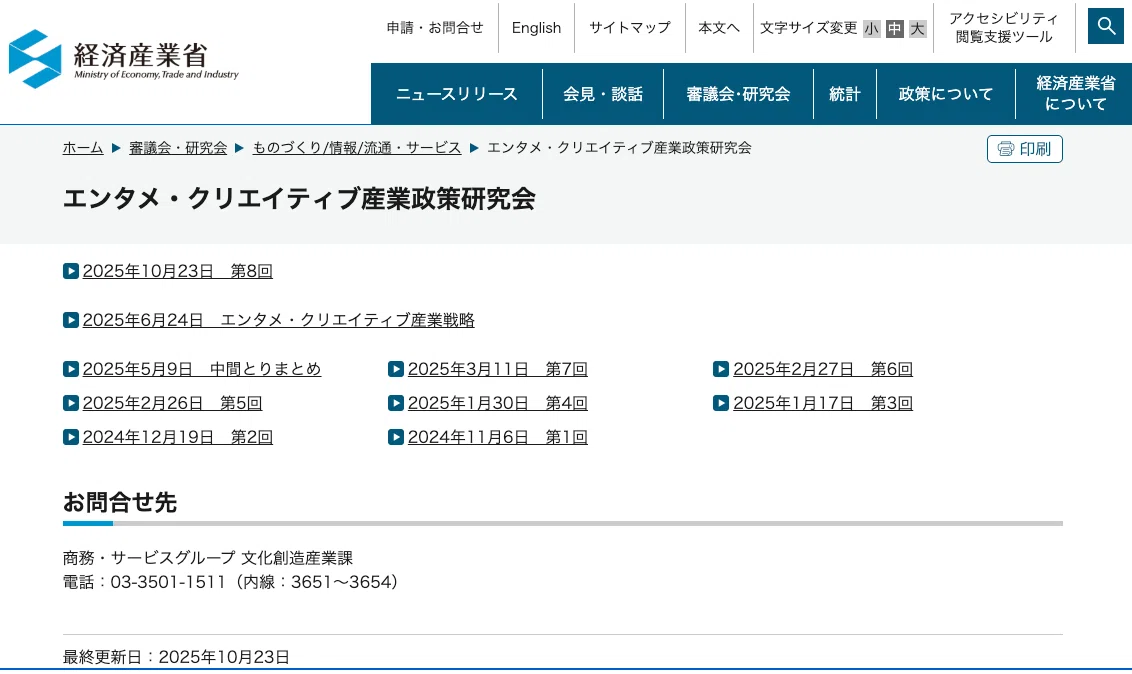Open the サイトマップ link
Screen dimensions: 1132x674
click(630, 27)
